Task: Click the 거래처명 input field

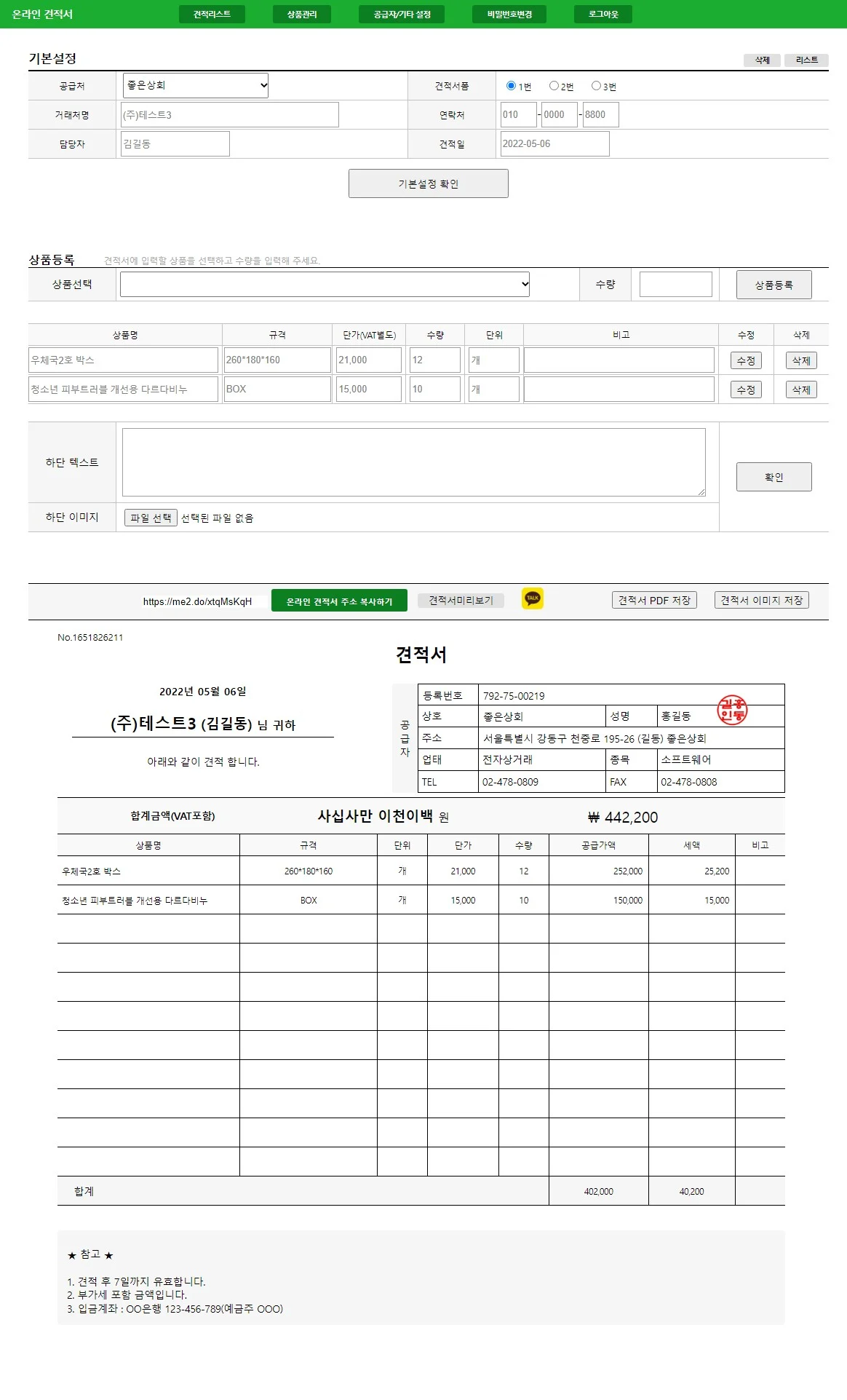Action: pos(230,114)
